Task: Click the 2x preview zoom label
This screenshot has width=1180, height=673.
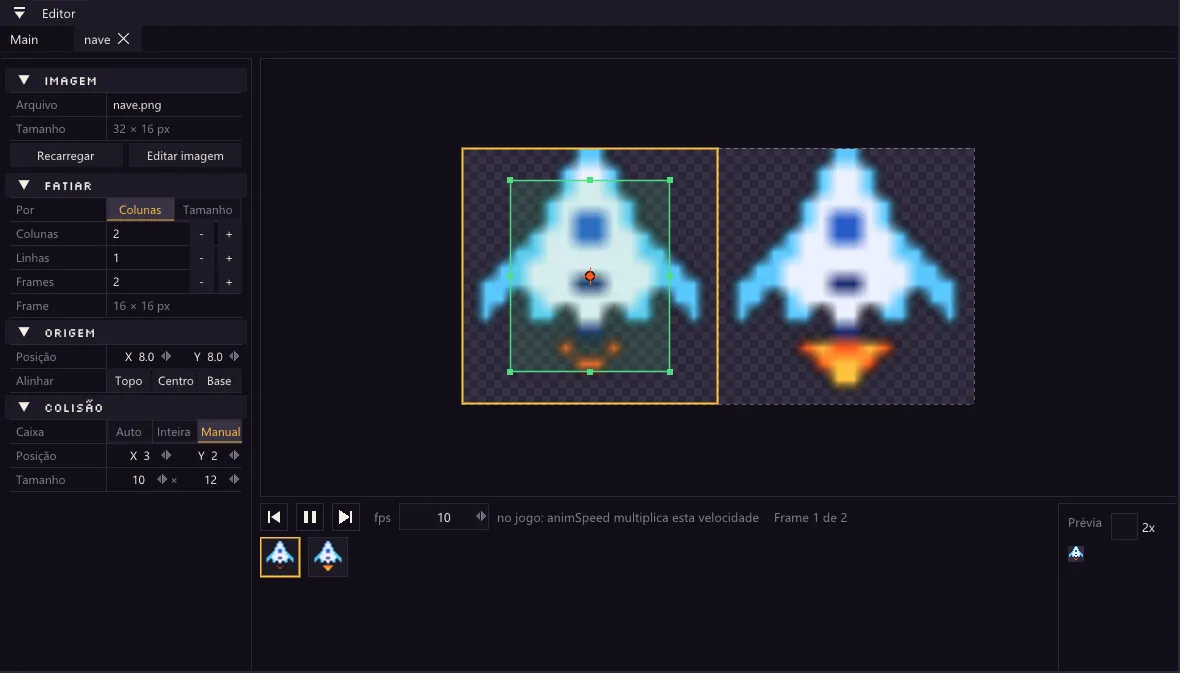Action: pyautogui.click(x=1148, y=528)
